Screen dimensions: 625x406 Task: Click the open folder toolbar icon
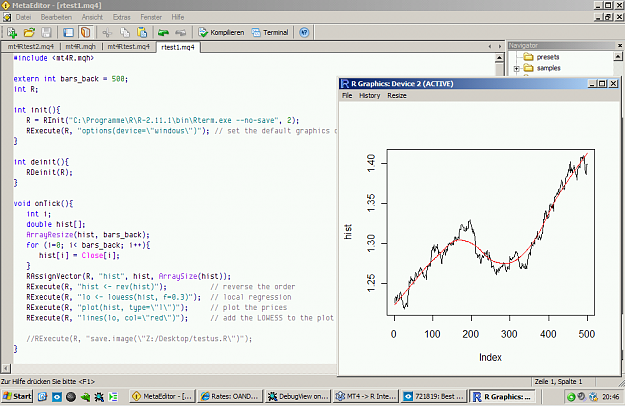29,32
